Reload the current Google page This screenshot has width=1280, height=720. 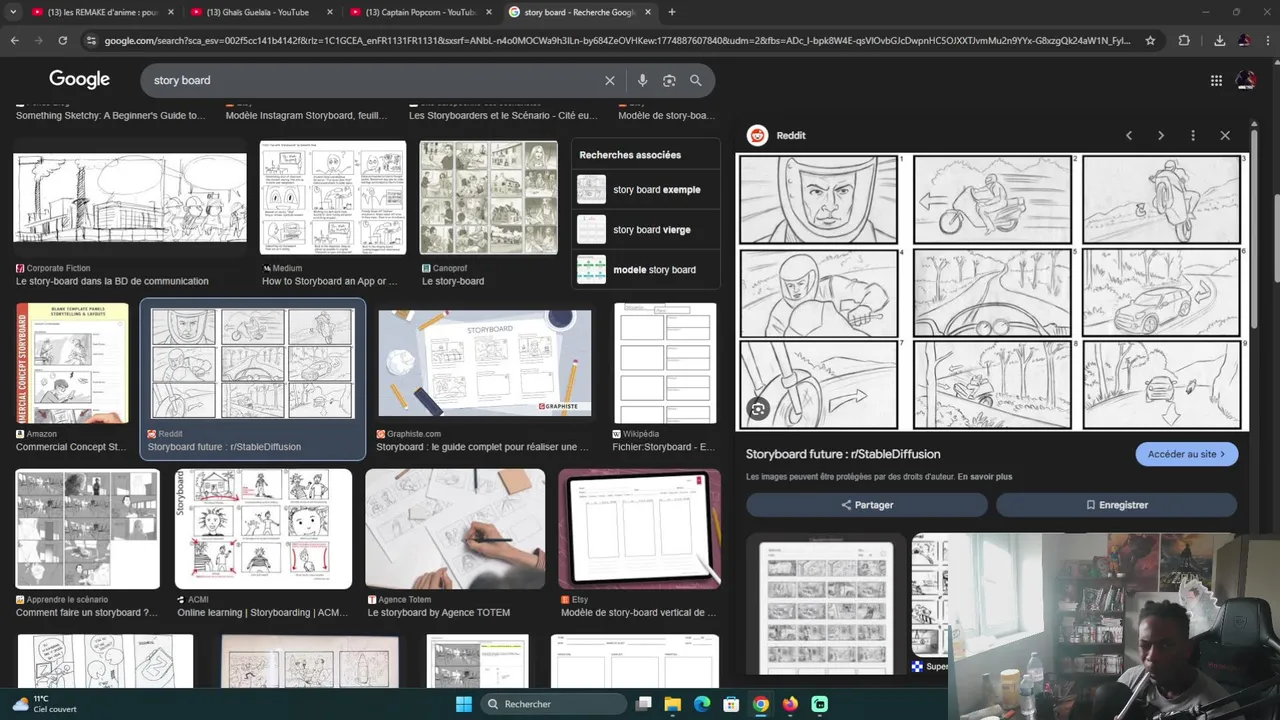click(62, 41)
